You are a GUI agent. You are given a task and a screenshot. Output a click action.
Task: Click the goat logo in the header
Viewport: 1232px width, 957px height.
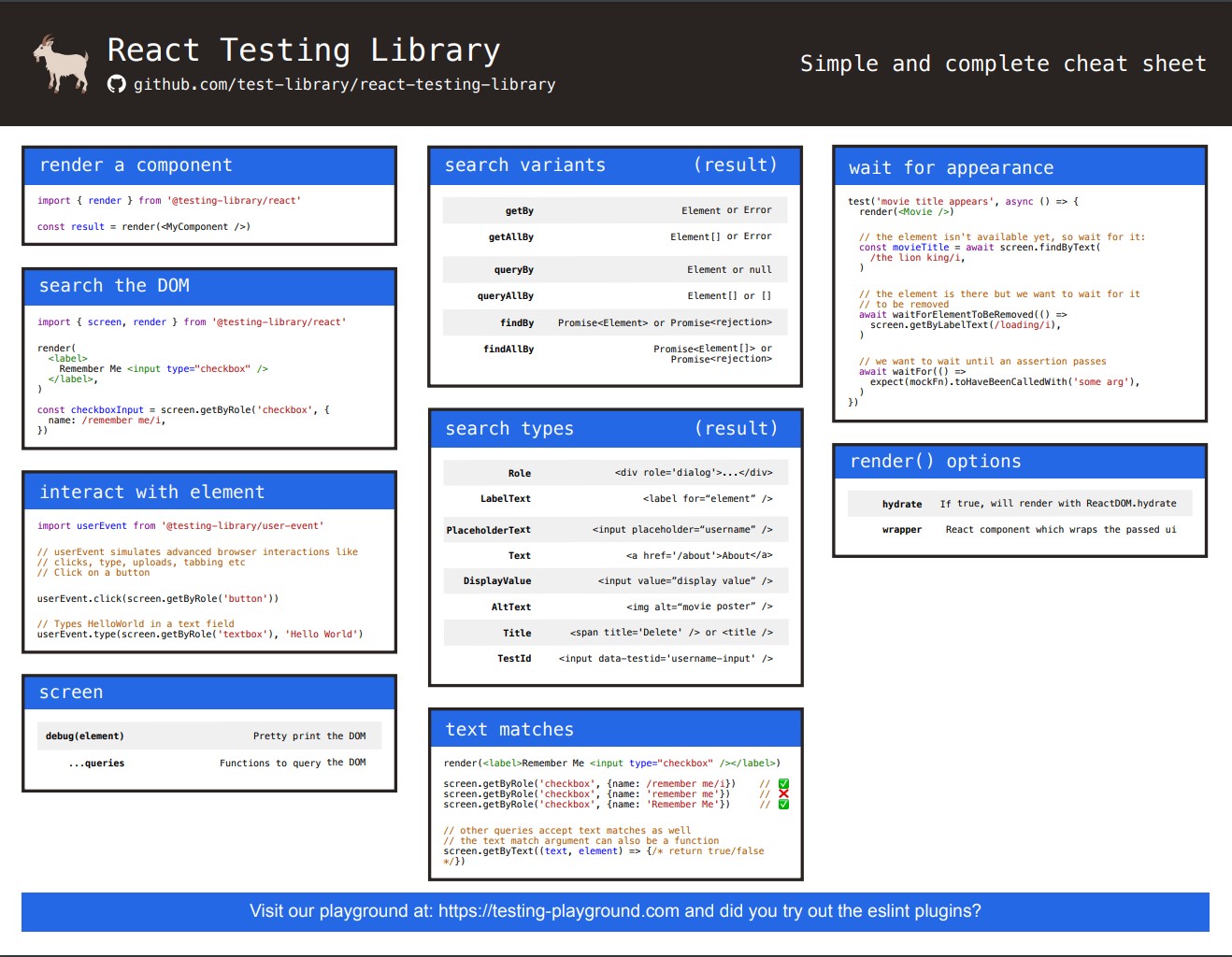click(x=61, y=64)
